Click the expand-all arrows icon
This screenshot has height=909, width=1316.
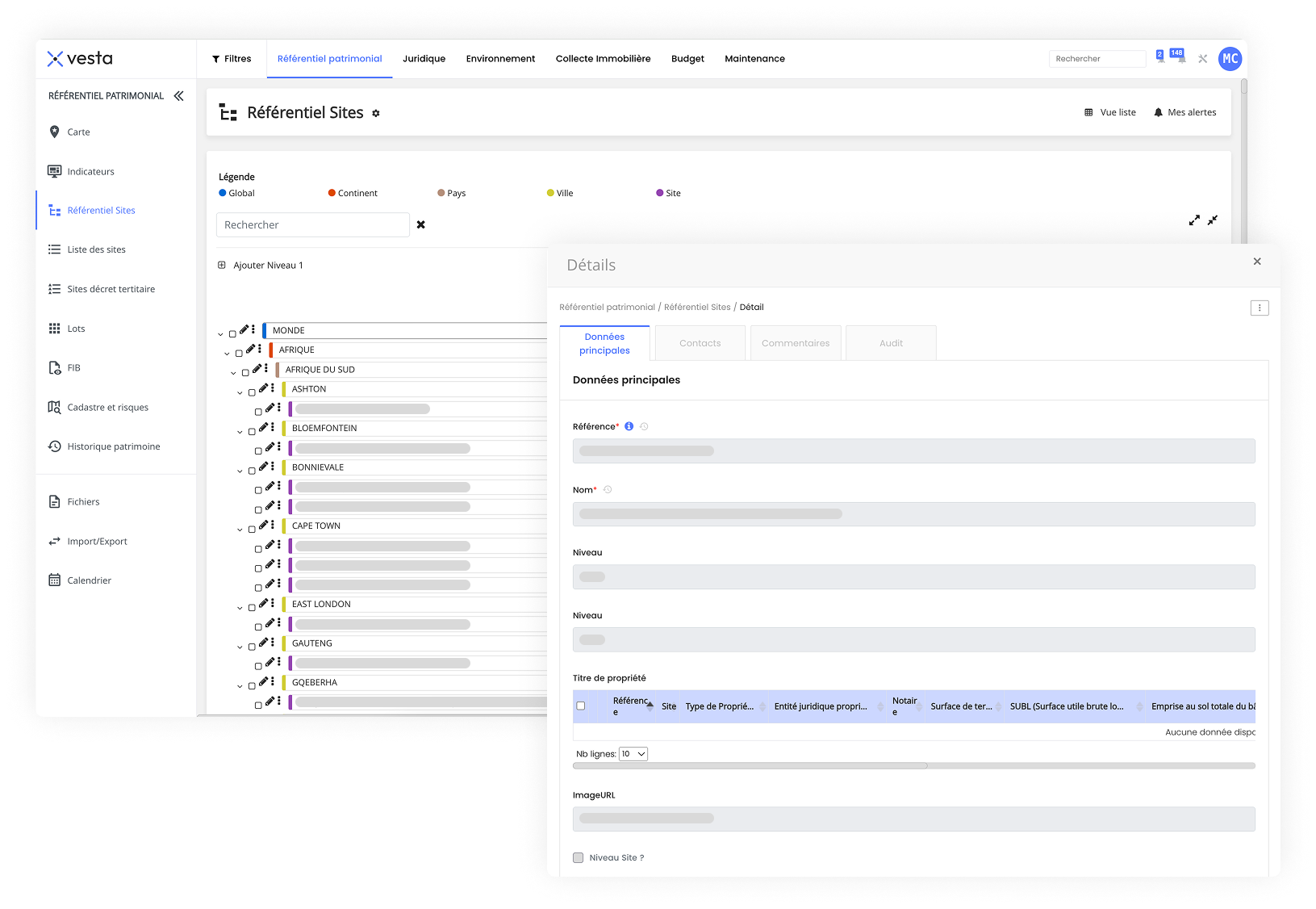pyautogui.click(x=1194, y=220)
